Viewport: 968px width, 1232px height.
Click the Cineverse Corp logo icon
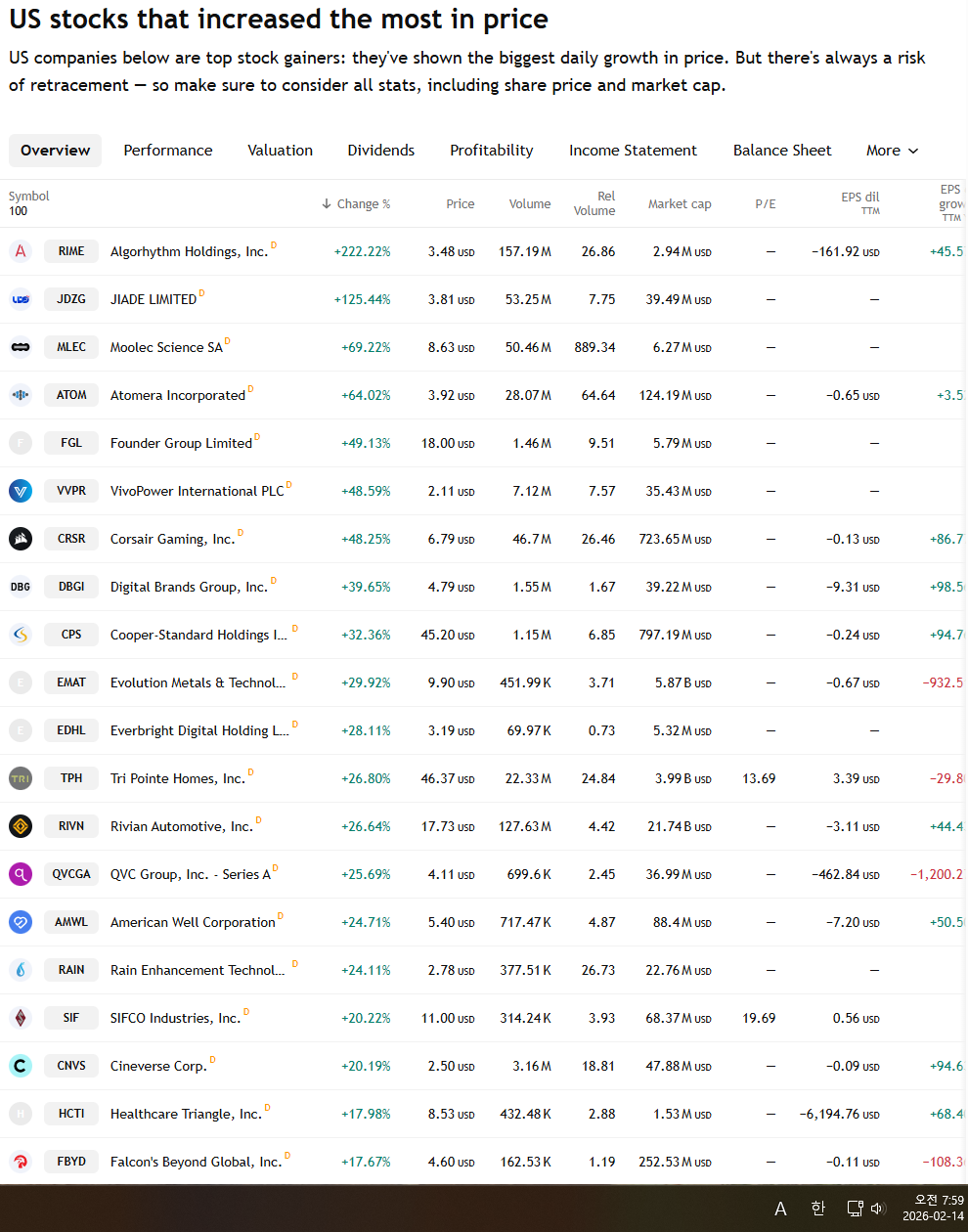pos(21,1066)
